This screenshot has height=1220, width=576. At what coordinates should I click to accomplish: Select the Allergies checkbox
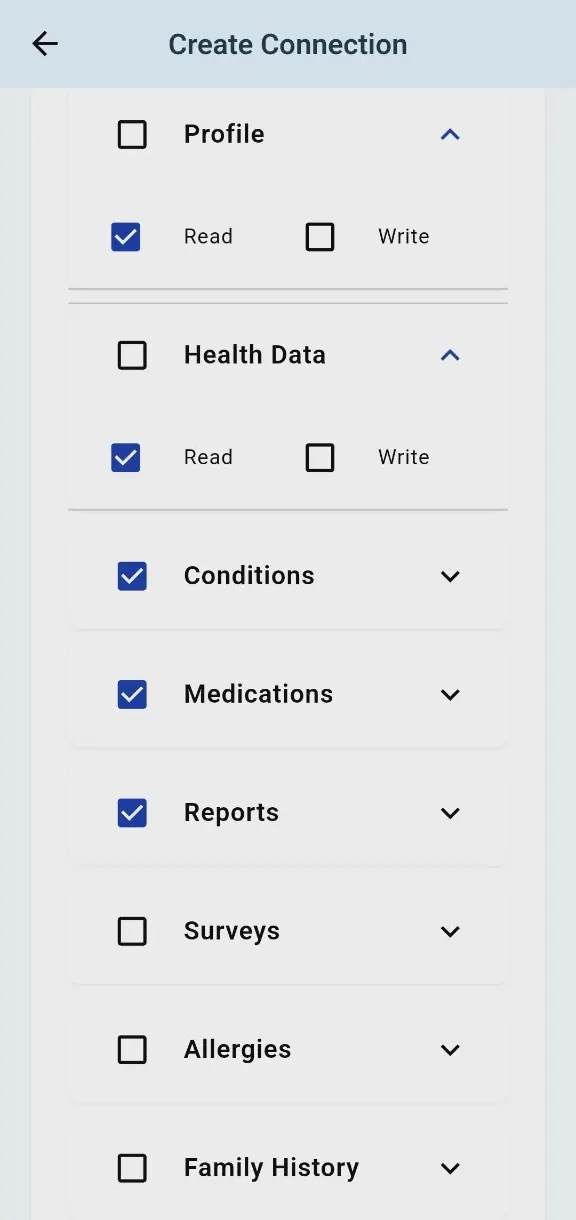(x=132, y=1050)
